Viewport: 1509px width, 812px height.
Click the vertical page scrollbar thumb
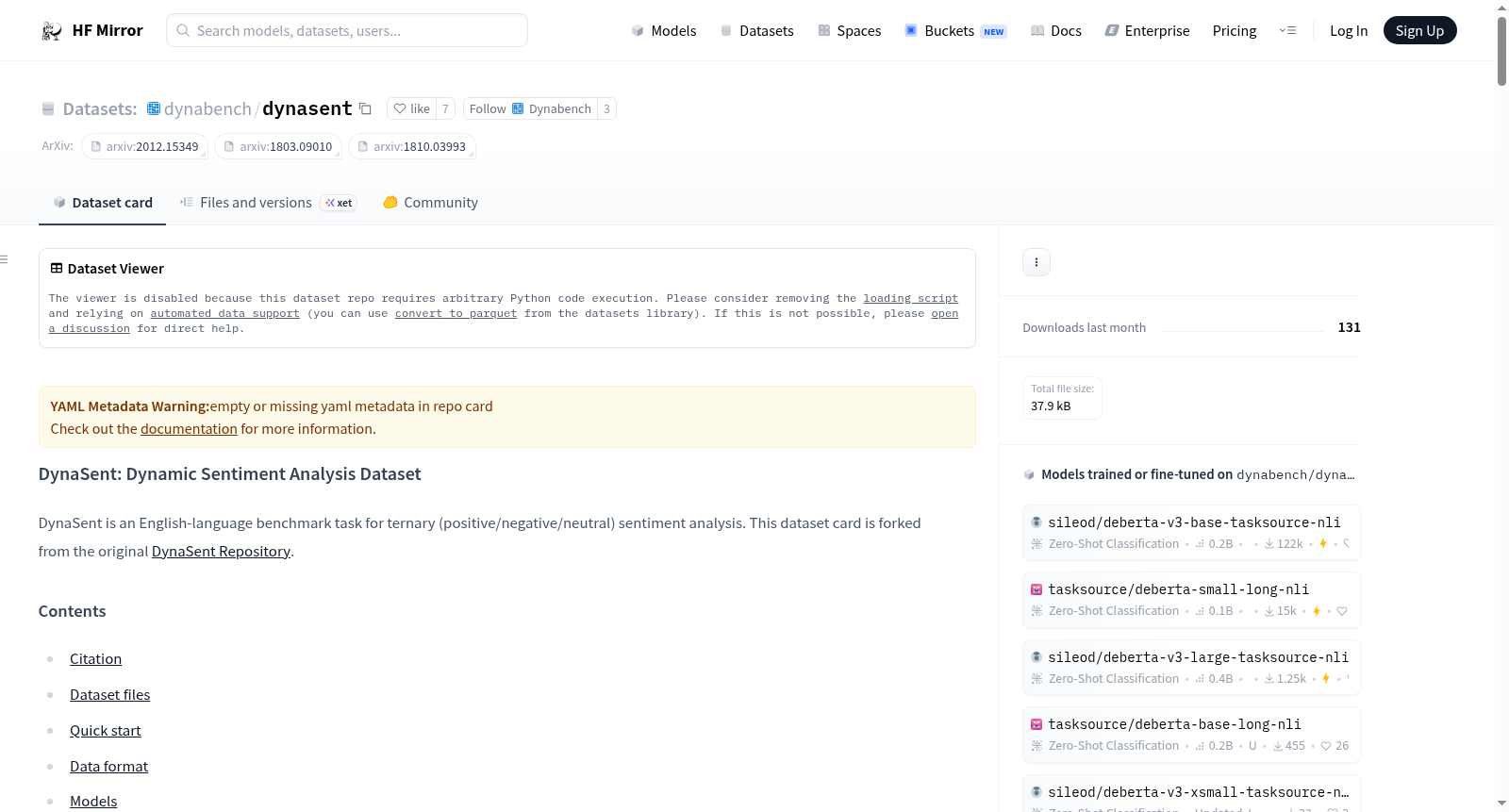point(1501,51)
